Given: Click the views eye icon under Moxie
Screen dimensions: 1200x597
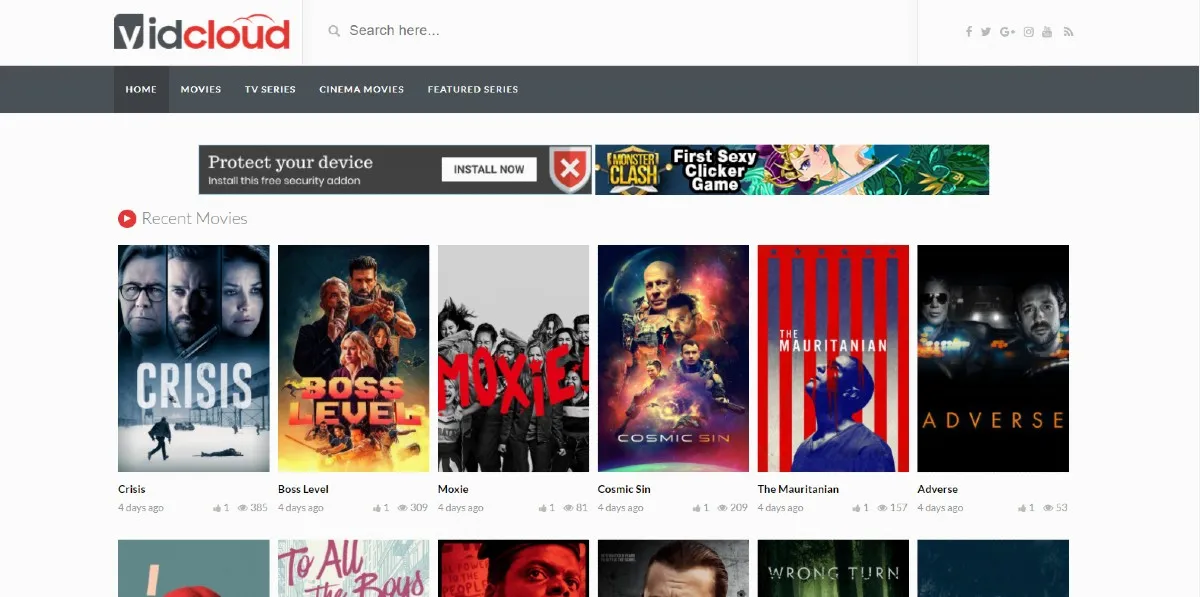Looking at the screenshot, I should 569,508.
